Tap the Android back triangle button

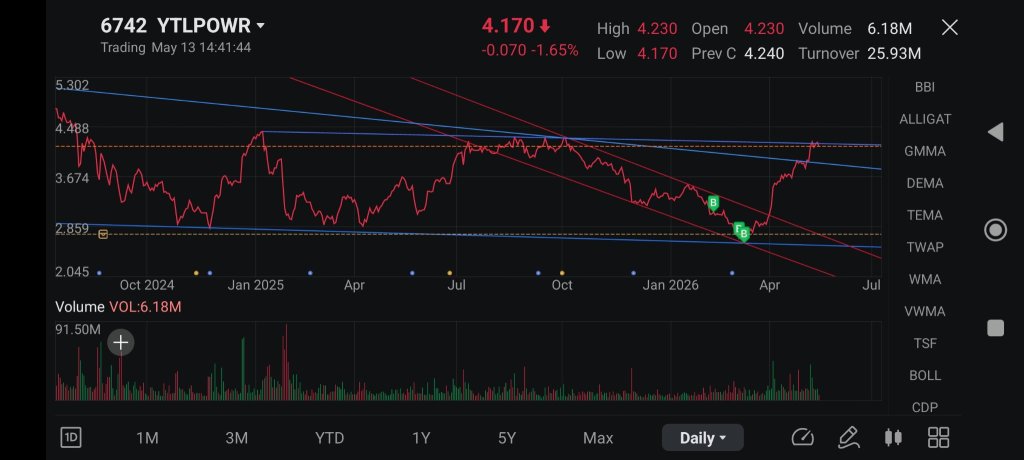pyautogui.click(x=995, y=132)
